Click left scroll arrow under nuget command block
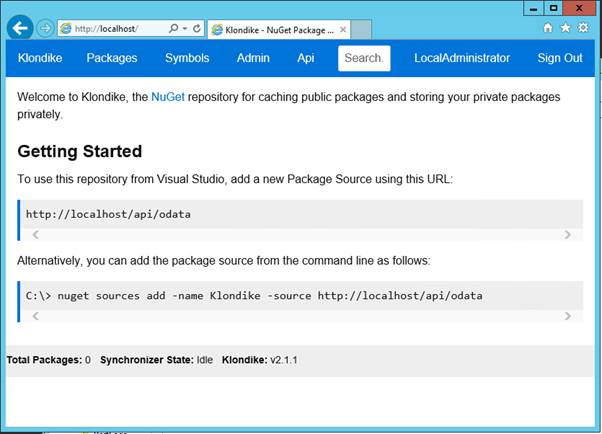This screenshot has height=434, width=602. [x=35, y=316]
